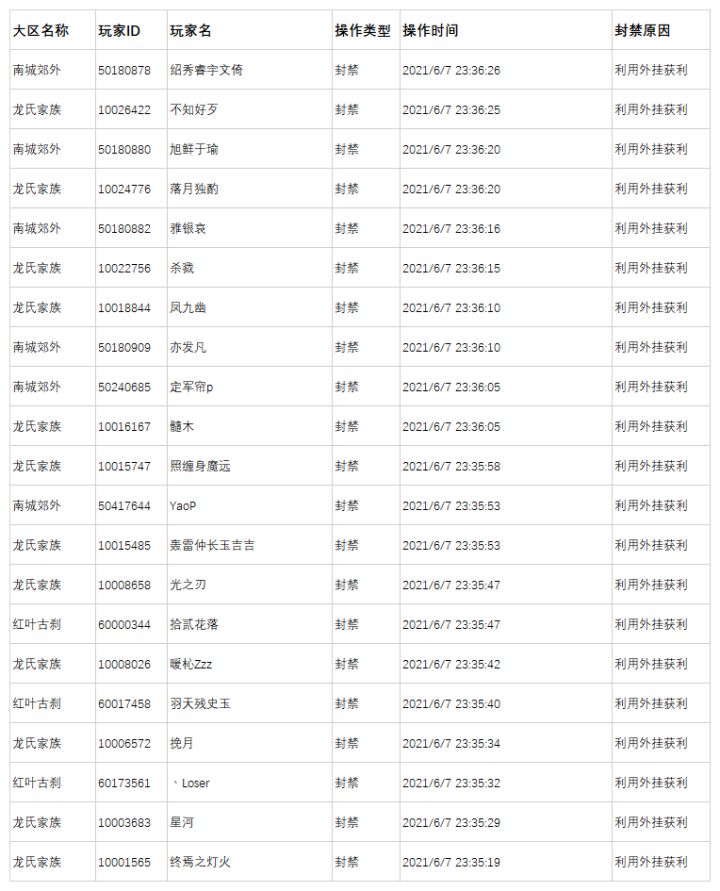Click timestamp 2021/6/7 23:35:19
The image size is (720, 891).
click(x=451, y=862)
